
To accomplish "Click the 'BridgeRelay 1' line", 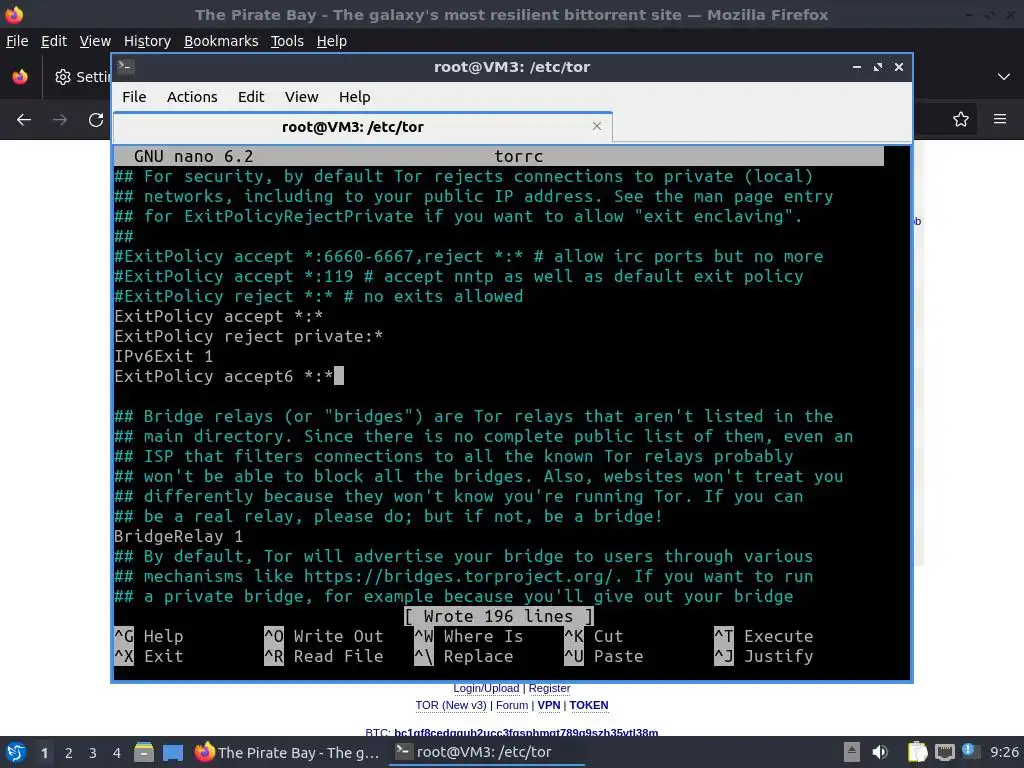I will click(178, 536).
